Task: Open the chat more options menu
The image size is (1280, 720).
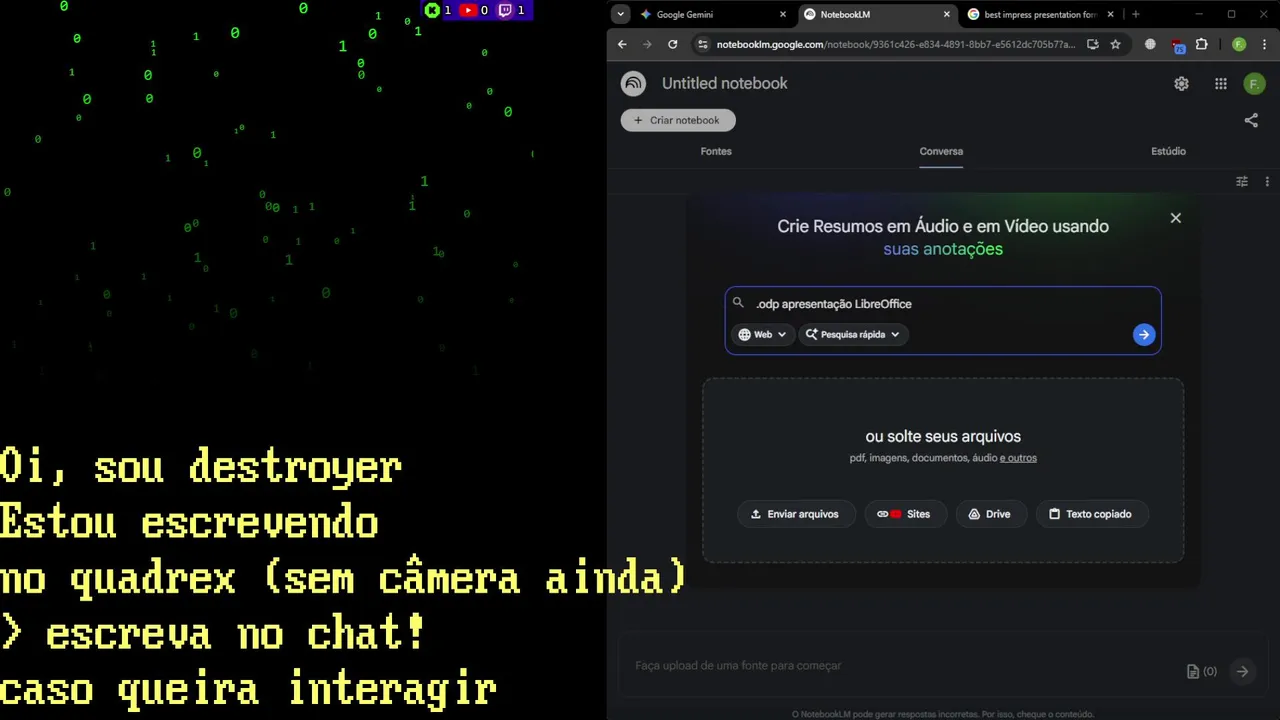Action: pyautogui.click(x=1267, y=182)
